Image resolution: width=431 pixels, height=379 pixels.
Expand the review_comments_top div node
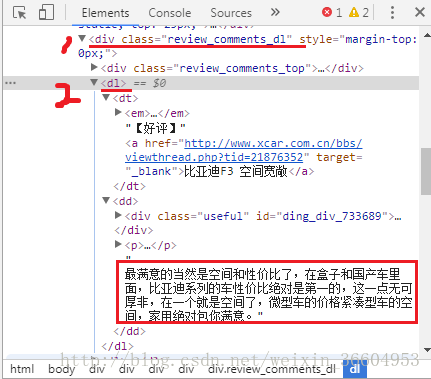pyautogui.click(x=94, y=68)
